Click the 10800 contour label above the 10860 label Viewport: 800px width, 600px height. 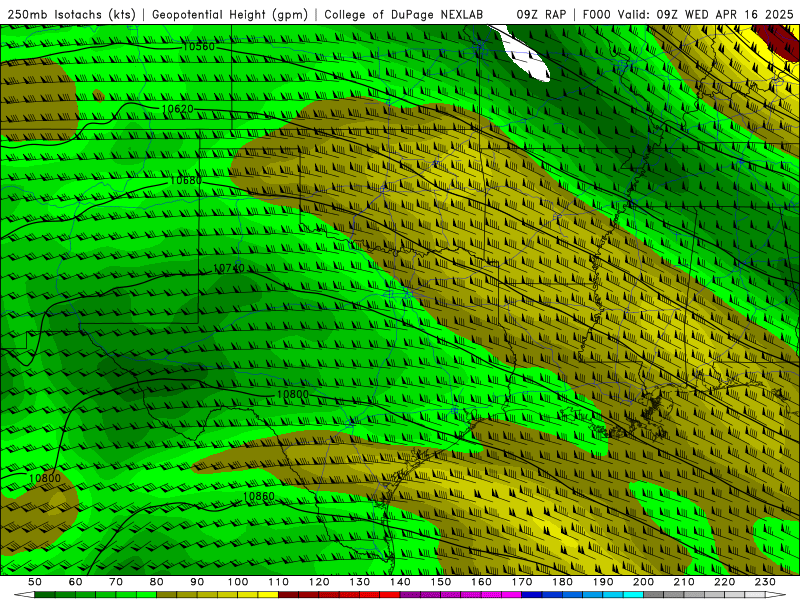tap(293, 394)
